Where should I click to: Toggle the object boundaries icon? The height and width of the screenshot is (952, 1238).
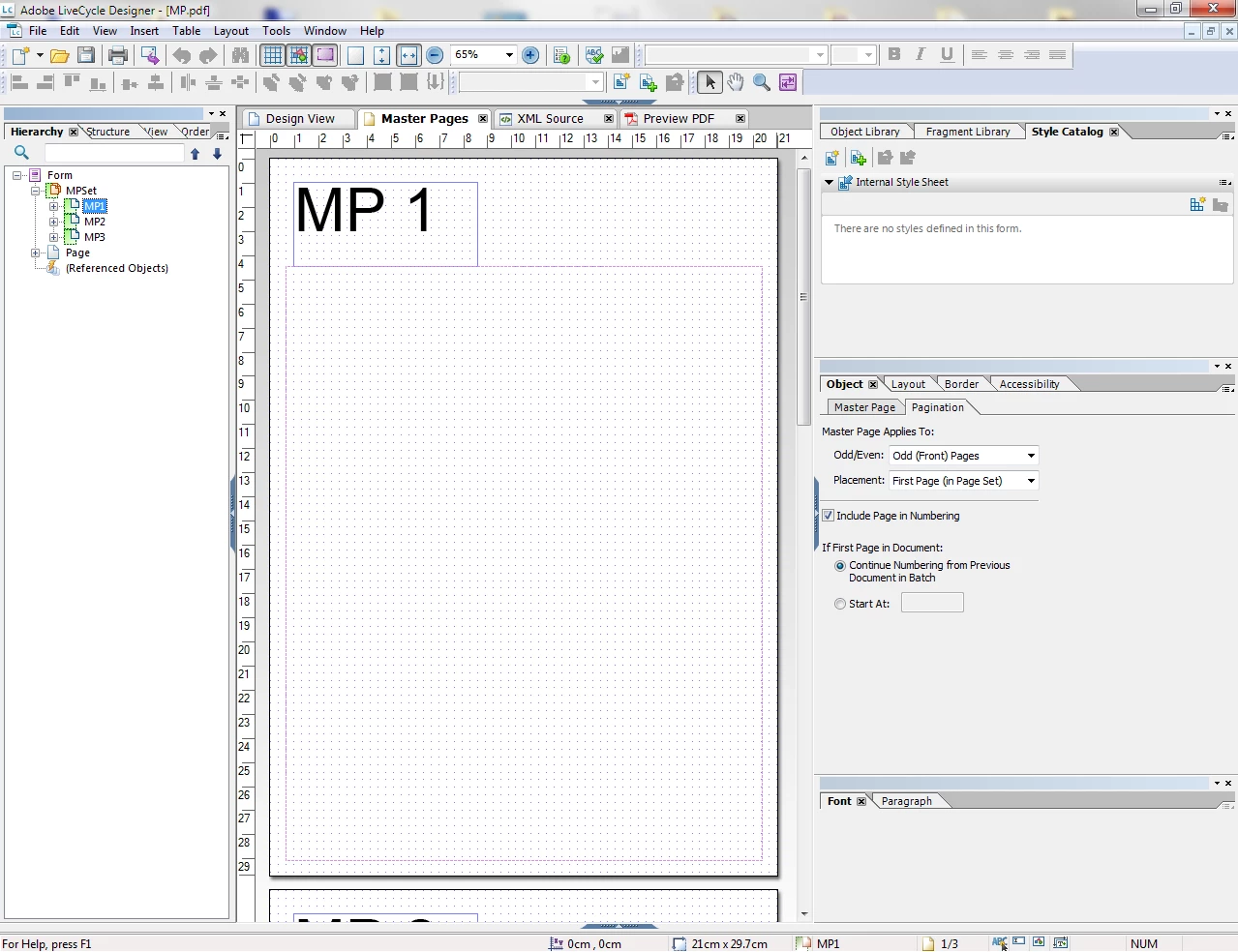325,55
